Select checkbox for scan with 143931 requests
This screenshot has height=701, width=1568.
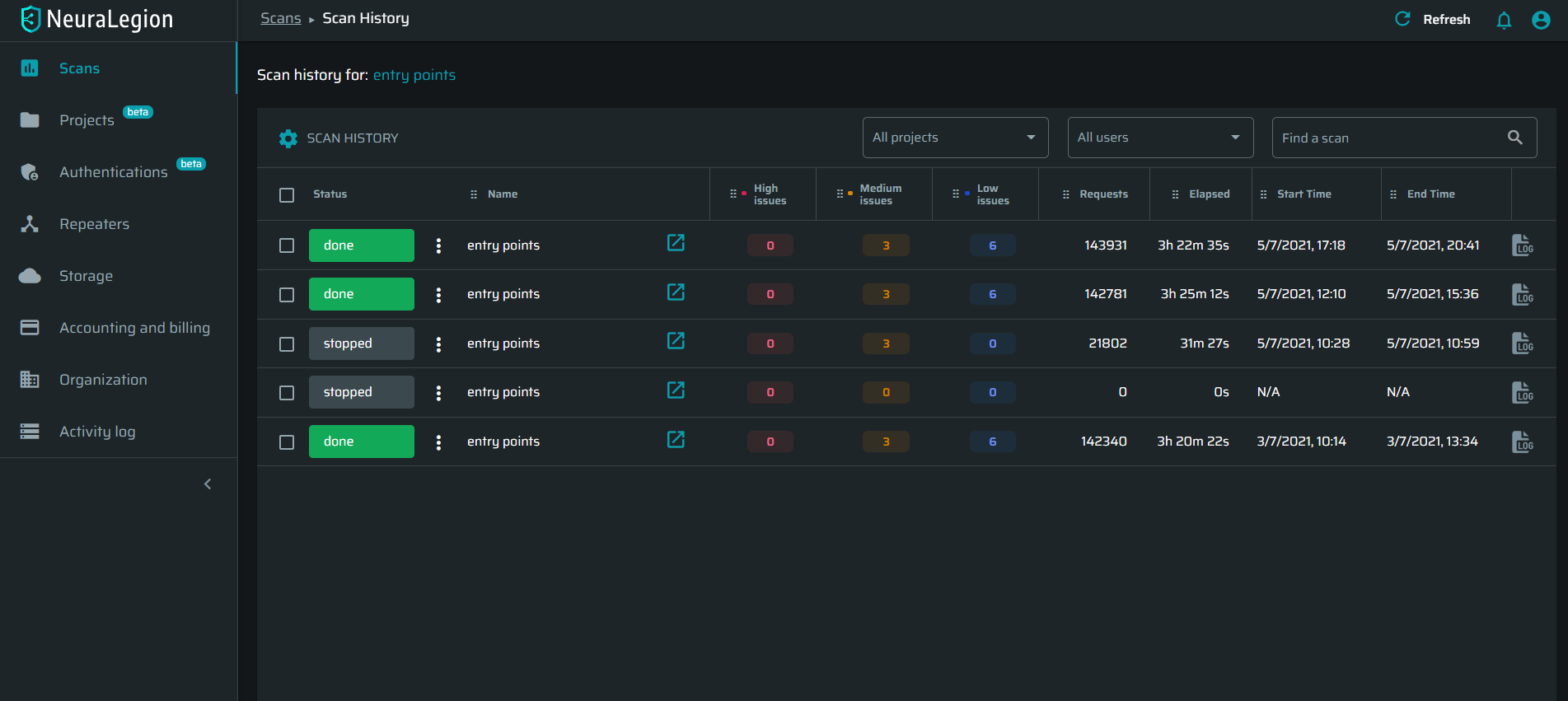pos(287,245)
